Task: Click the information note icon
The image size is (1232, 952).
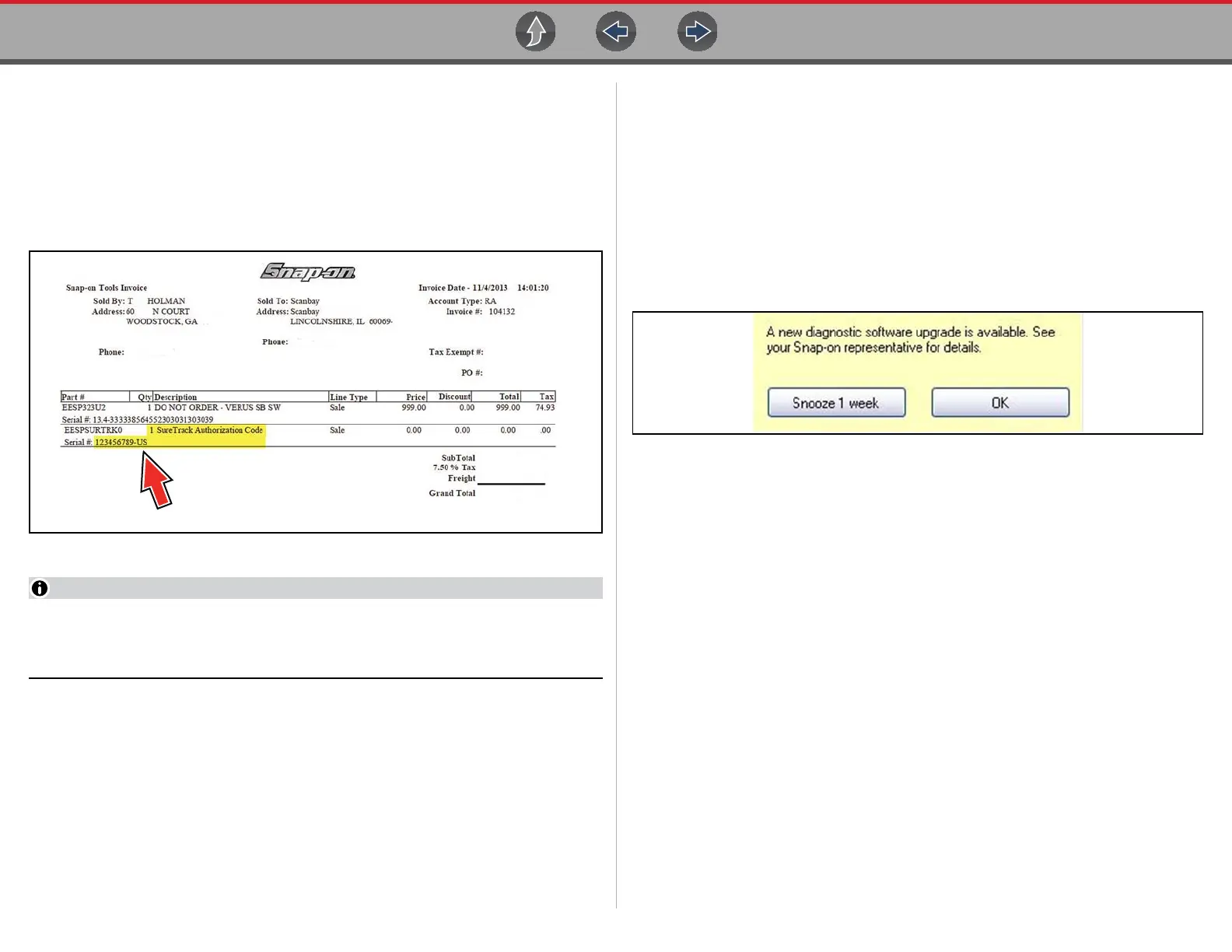Action: pyautogui.click(x=40, y=588)
